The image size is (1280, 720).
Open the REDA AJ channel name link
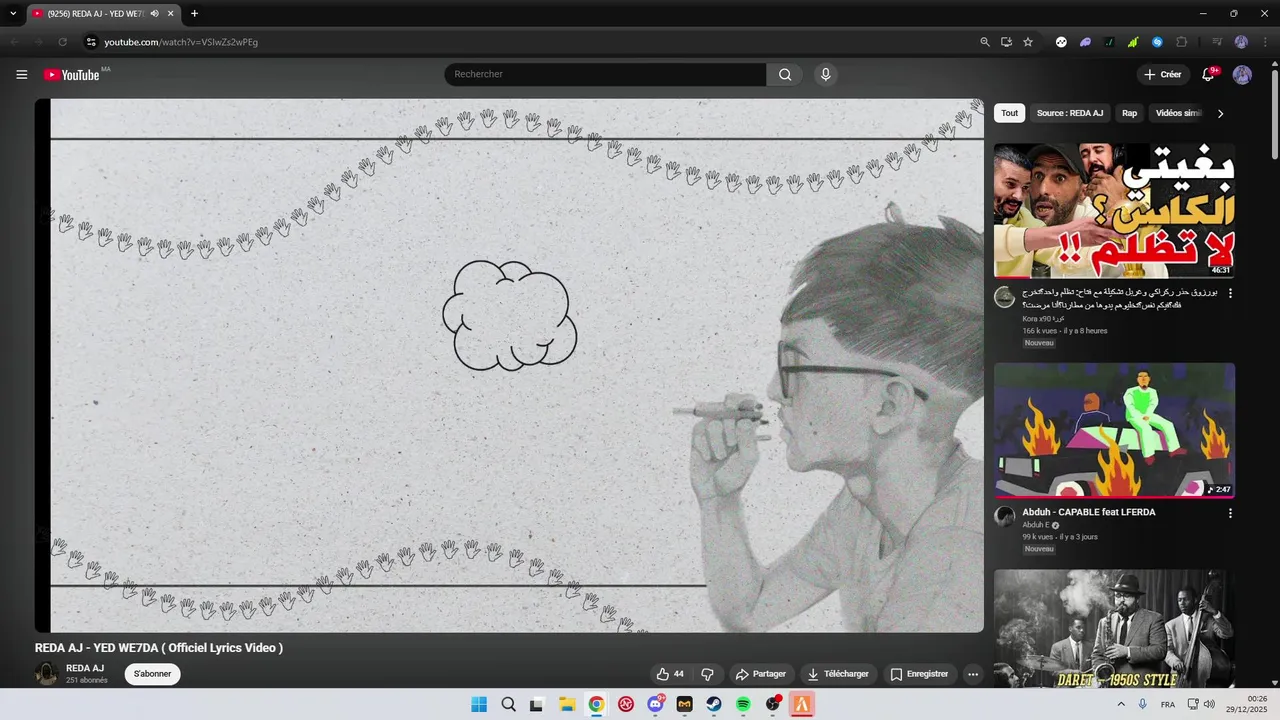coord(85,668)
